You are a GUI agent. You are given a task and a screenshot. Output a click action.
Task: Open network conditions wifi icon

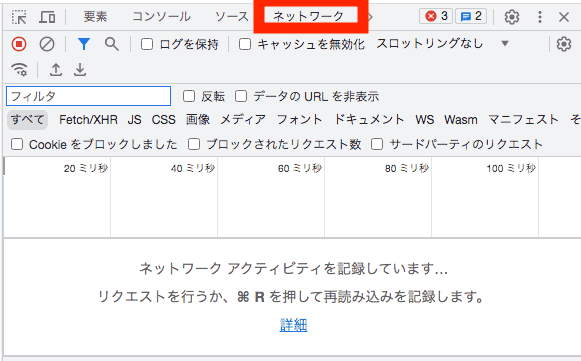[20, 69]
